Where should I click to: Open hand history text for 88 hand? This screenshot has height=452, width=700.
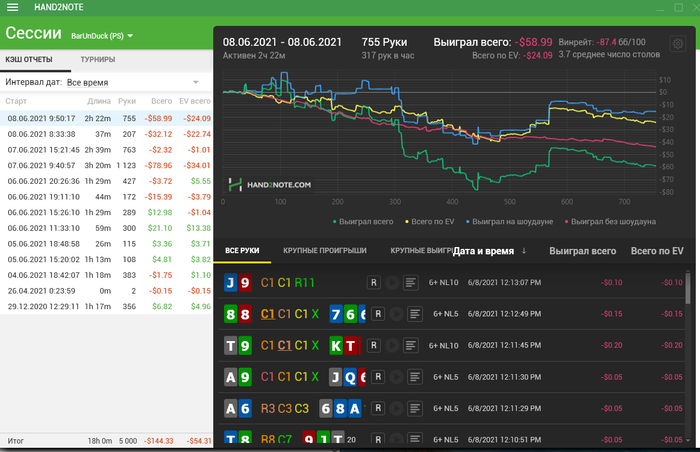(415, 314)
